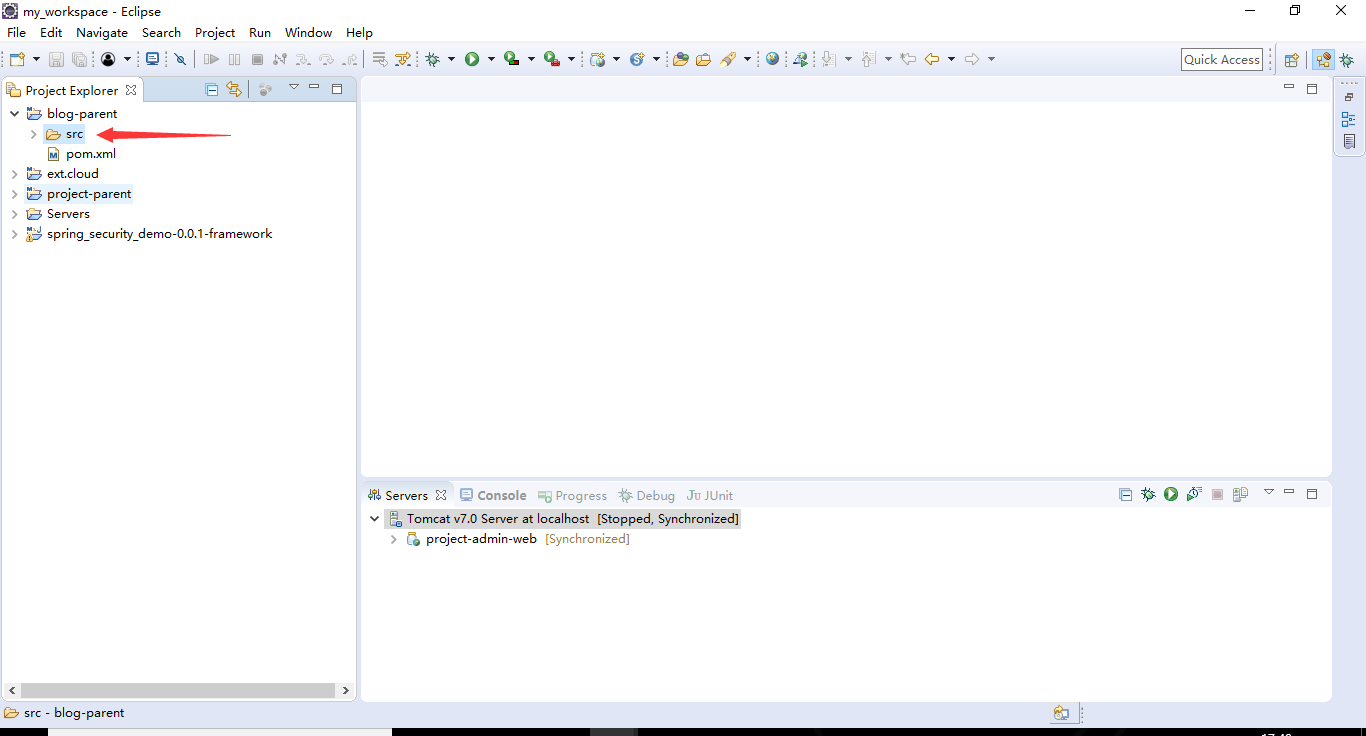Click the Back navigation arrow icon
The image size is (1366, 736).
[x=932, y=59]
